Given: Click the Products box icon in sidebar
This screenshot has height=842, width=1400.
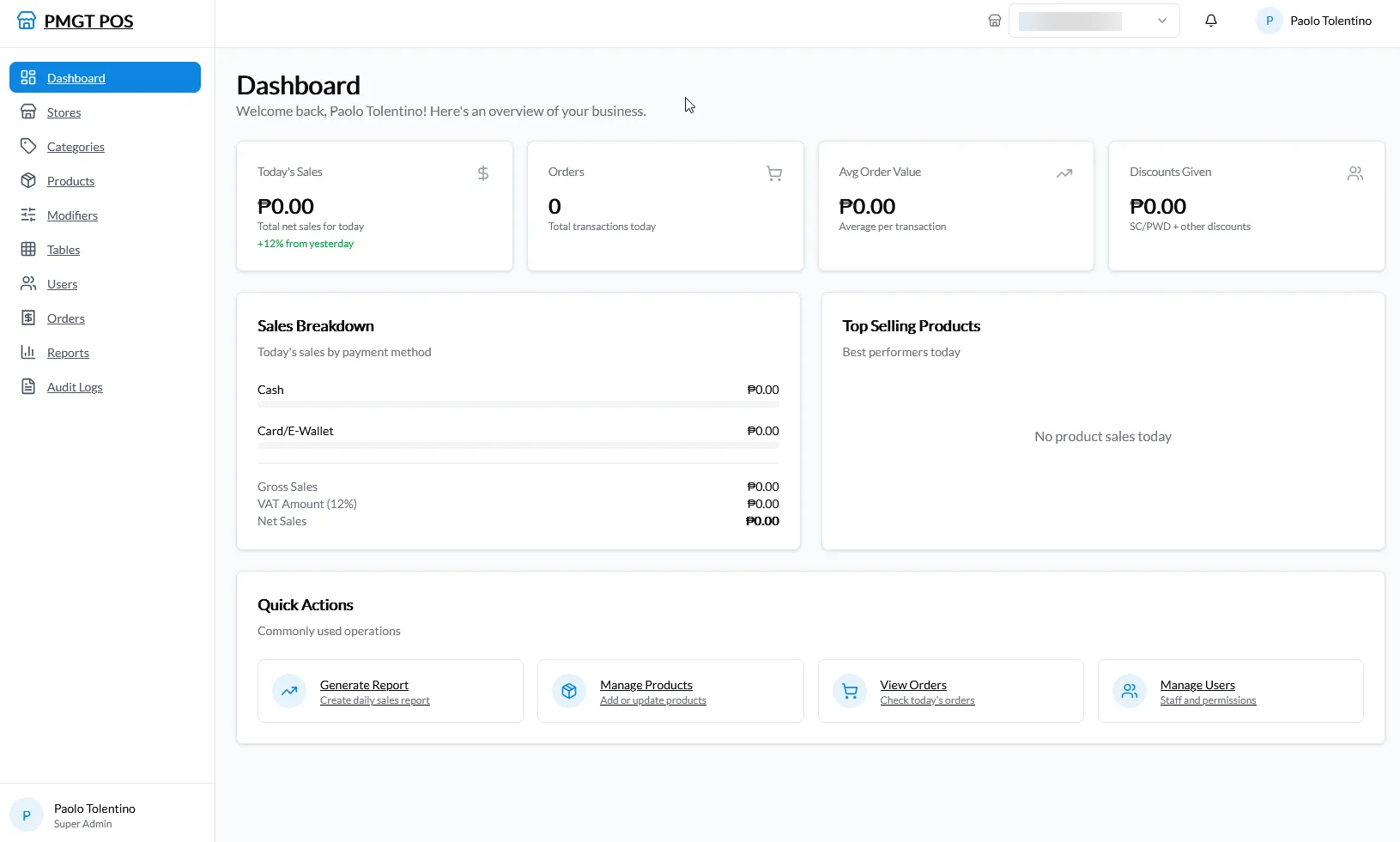Looking at the screenshot, I should pyautogui.click(x=28, y=180).
